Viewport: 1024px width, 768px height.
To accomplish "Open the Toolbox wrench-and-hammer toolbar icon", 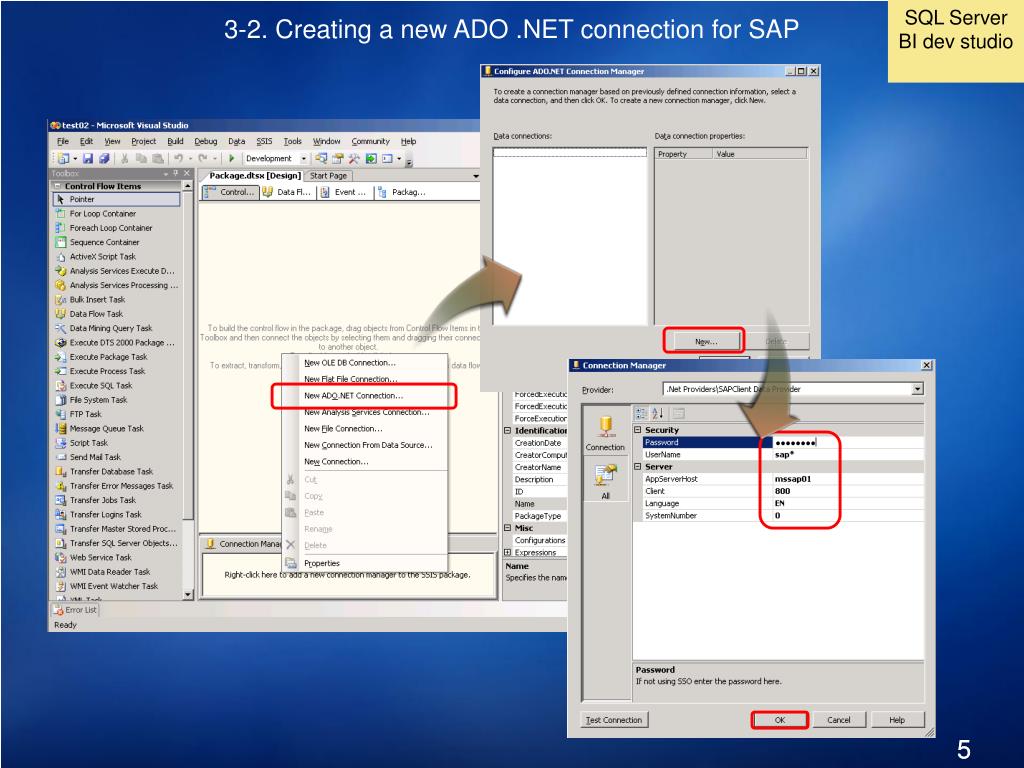I will 354,159.
